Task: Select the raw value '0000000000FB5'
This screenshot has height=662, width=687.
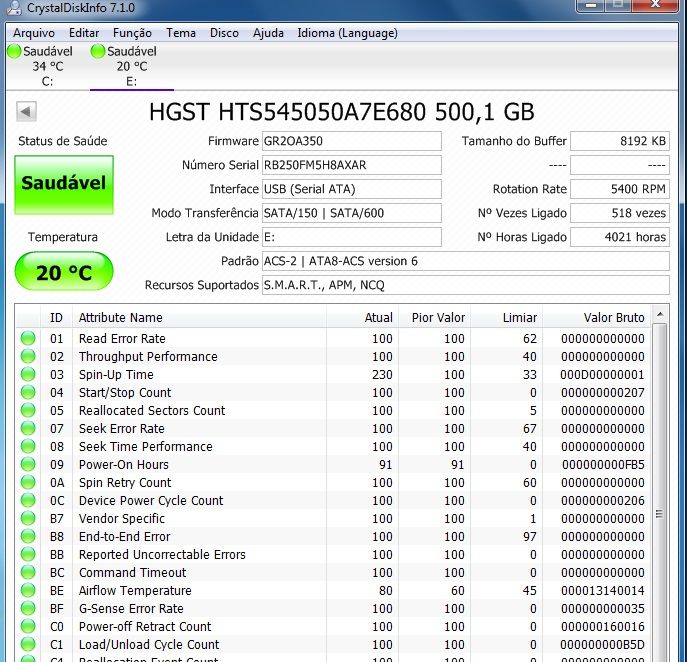Action: 603,464
